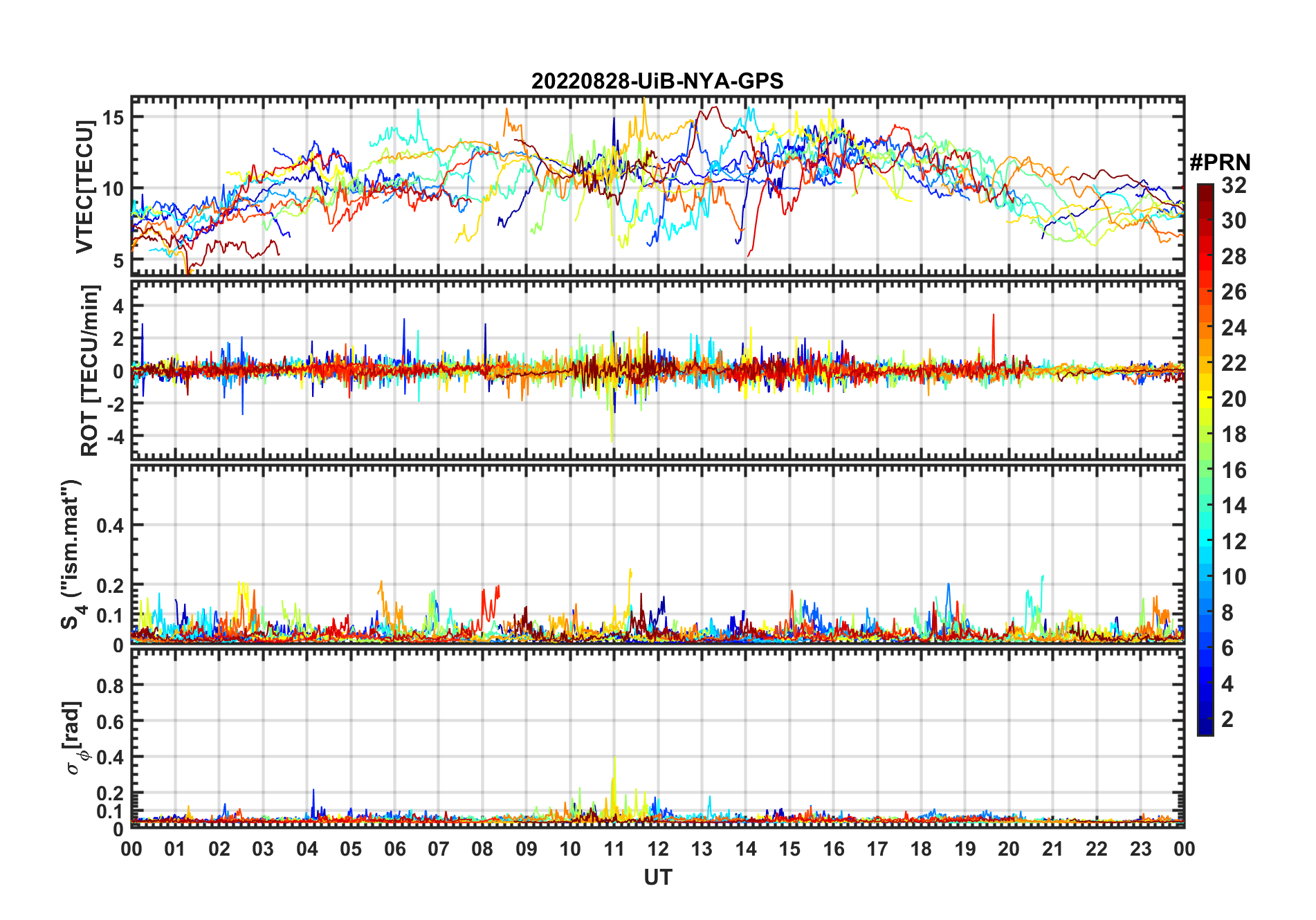Click x-axis hour tick label 02

pyautogui.click(x=219, y=849)
